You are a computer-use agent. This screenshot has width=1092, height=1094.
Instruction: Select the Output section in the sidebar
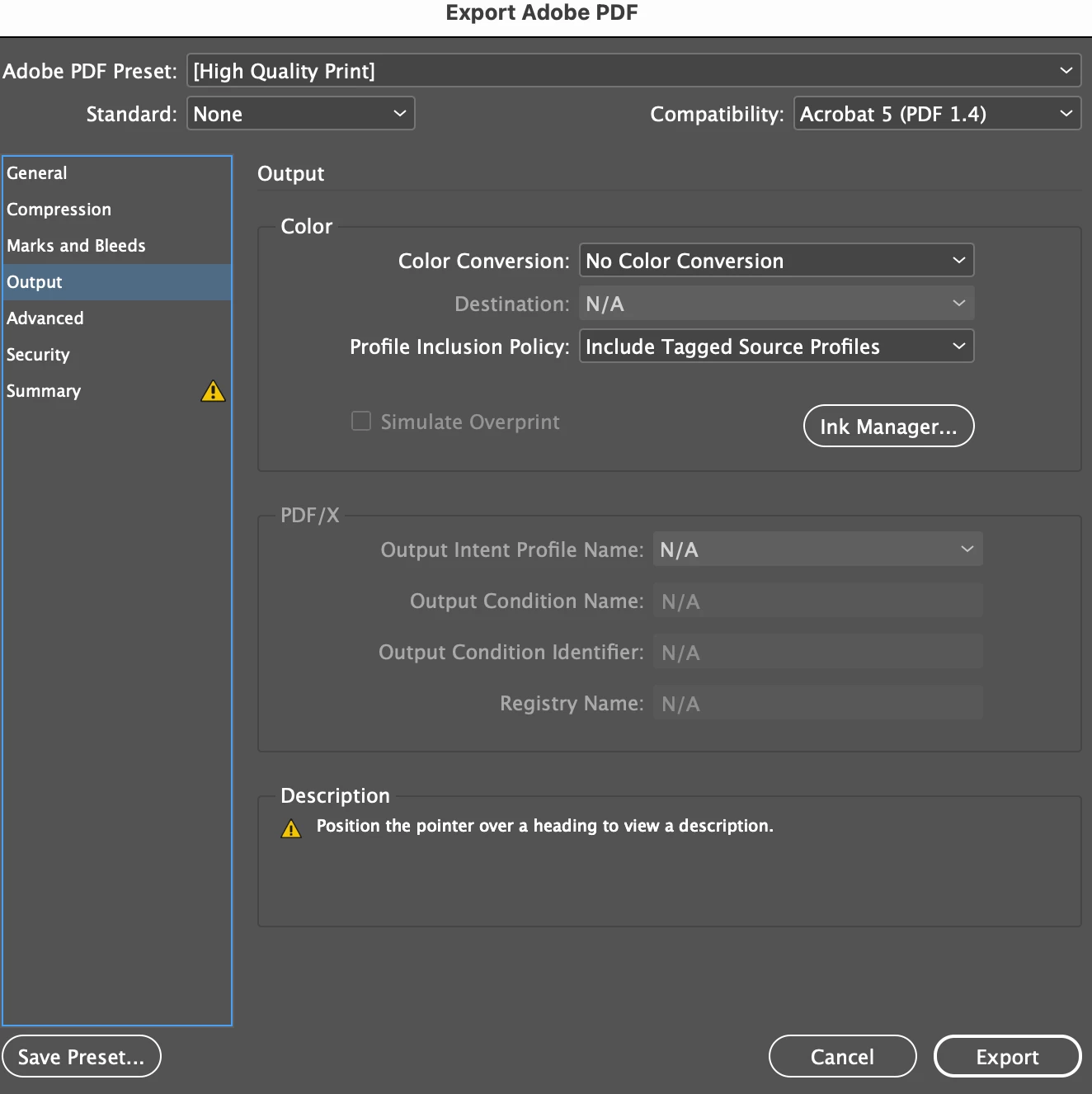117,282
